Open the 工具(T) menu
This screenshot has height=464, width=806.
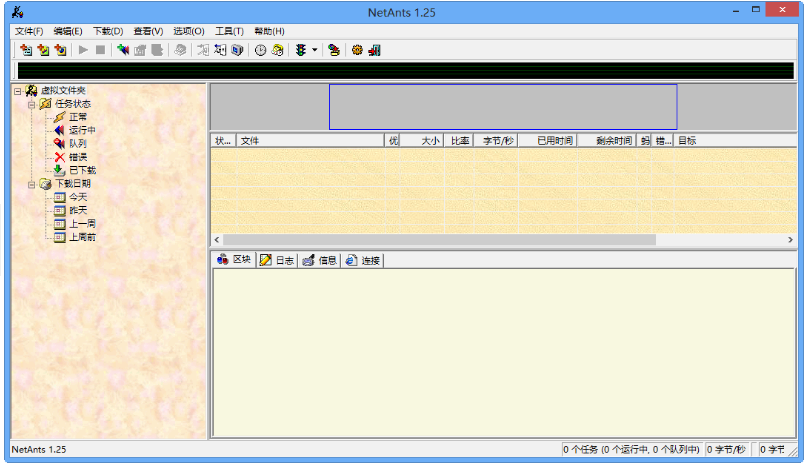coord(229,31)
